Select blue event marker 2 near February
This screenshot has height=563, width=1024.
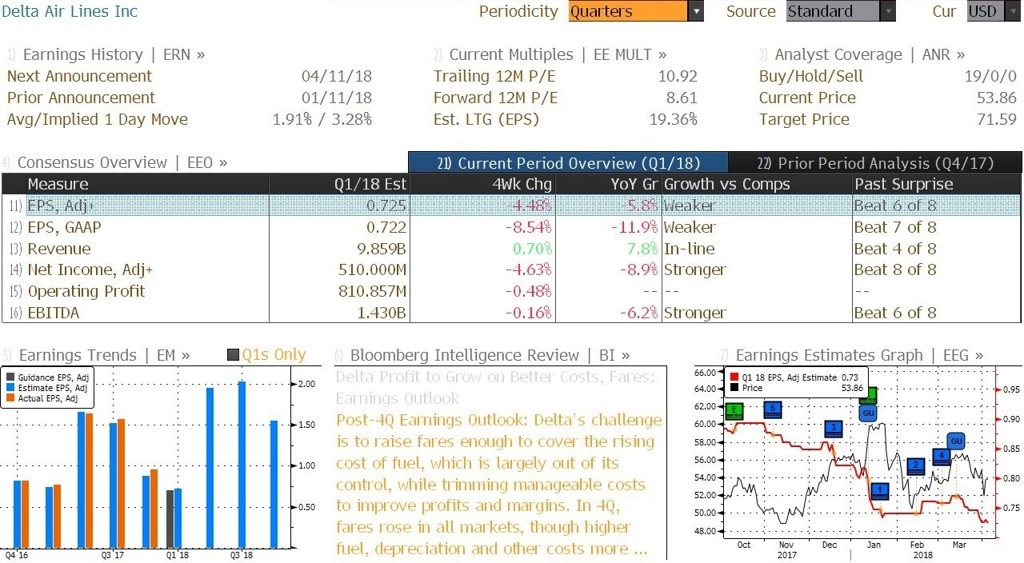pyautogui.click(x=916, y=466)
